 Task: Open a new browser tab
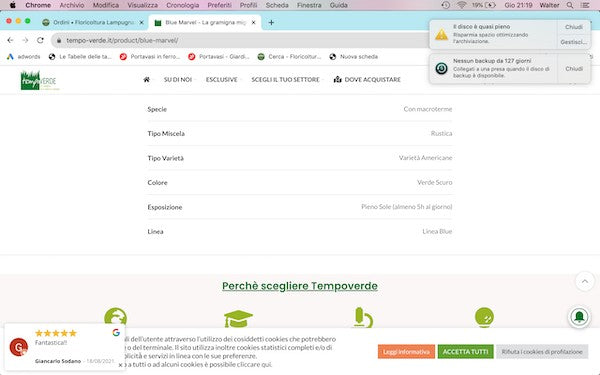(271, 23)
